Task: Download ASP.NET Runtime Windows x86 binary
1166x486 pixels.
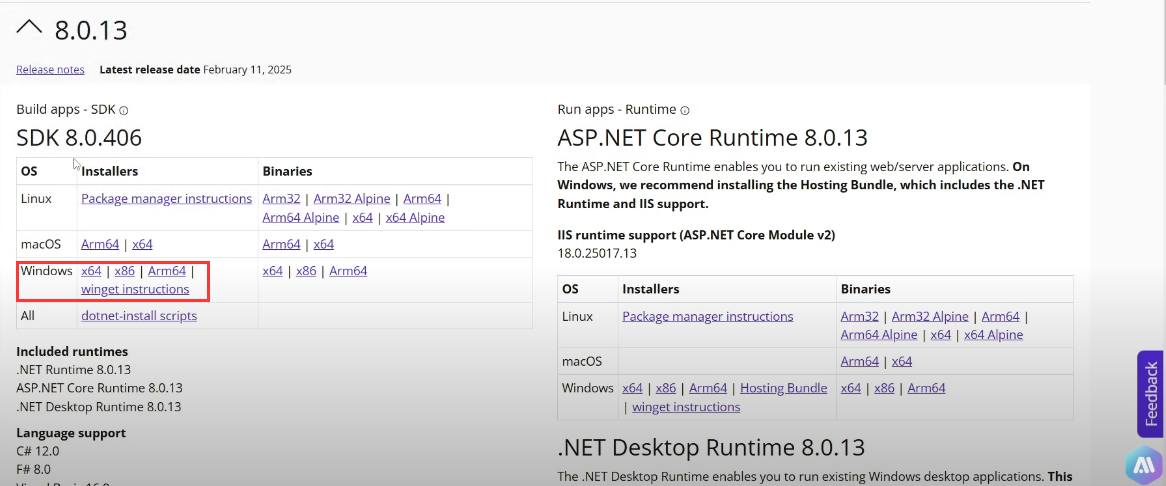Action: tap(884, 388)
